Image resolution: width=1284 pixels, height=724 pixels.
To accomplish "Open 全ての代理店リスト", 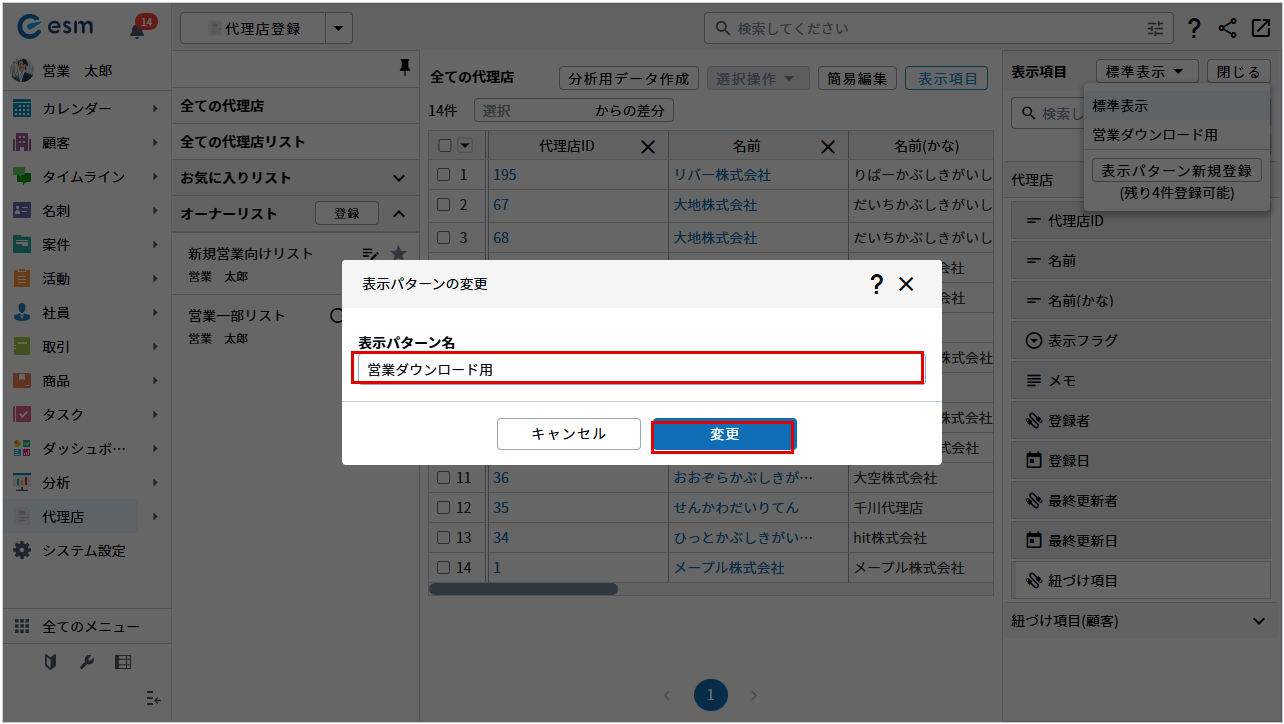I will [x=243, y=142].
